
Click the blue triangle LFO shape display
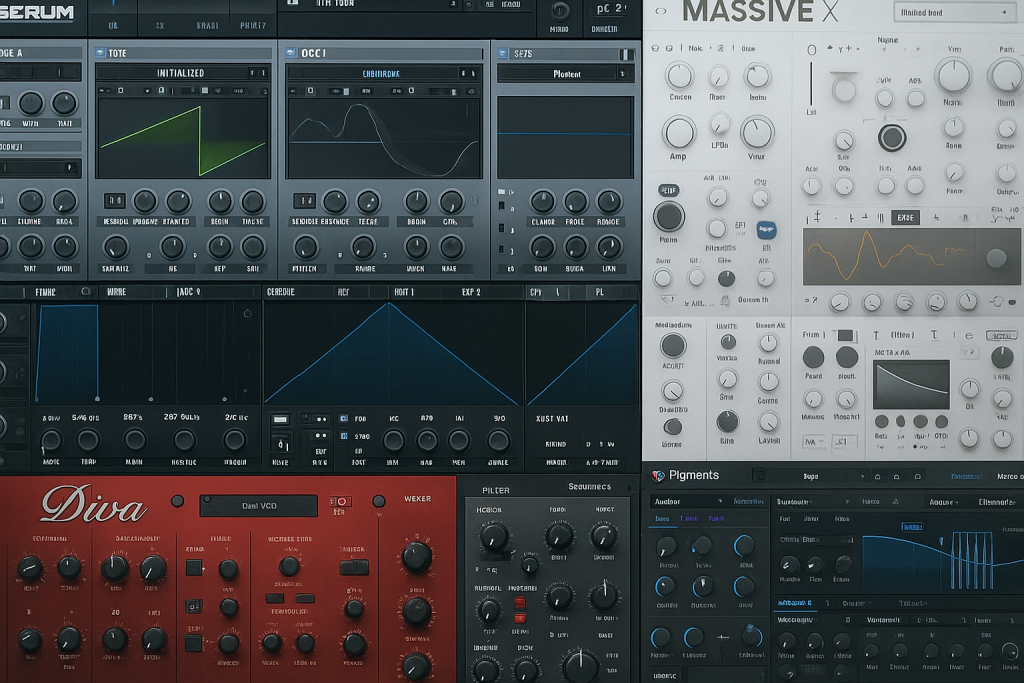tap(391, 353)
